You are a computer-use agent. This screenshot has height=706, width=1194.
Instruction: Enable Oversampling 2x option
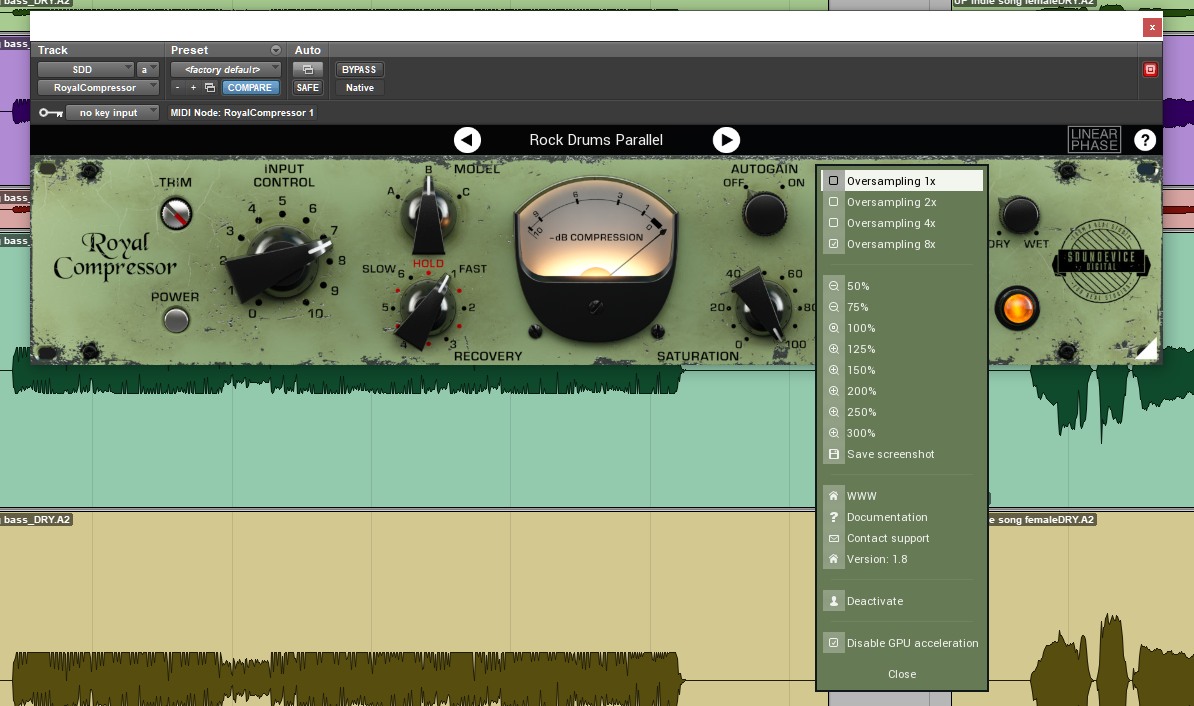834,202
